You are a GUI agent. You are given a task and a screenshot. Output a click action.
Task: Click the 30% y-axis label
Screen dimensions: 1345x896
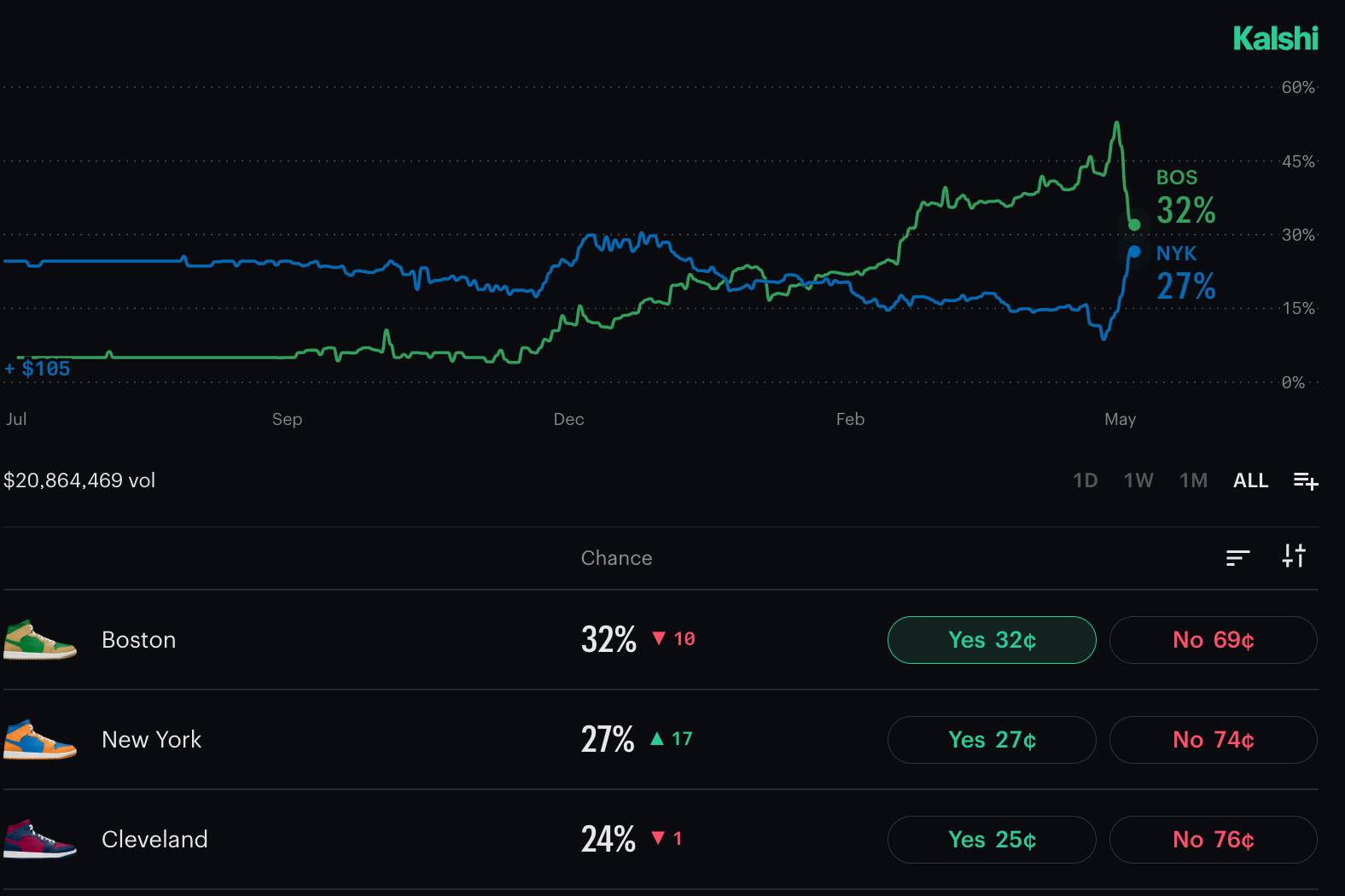click(1298, 235)
